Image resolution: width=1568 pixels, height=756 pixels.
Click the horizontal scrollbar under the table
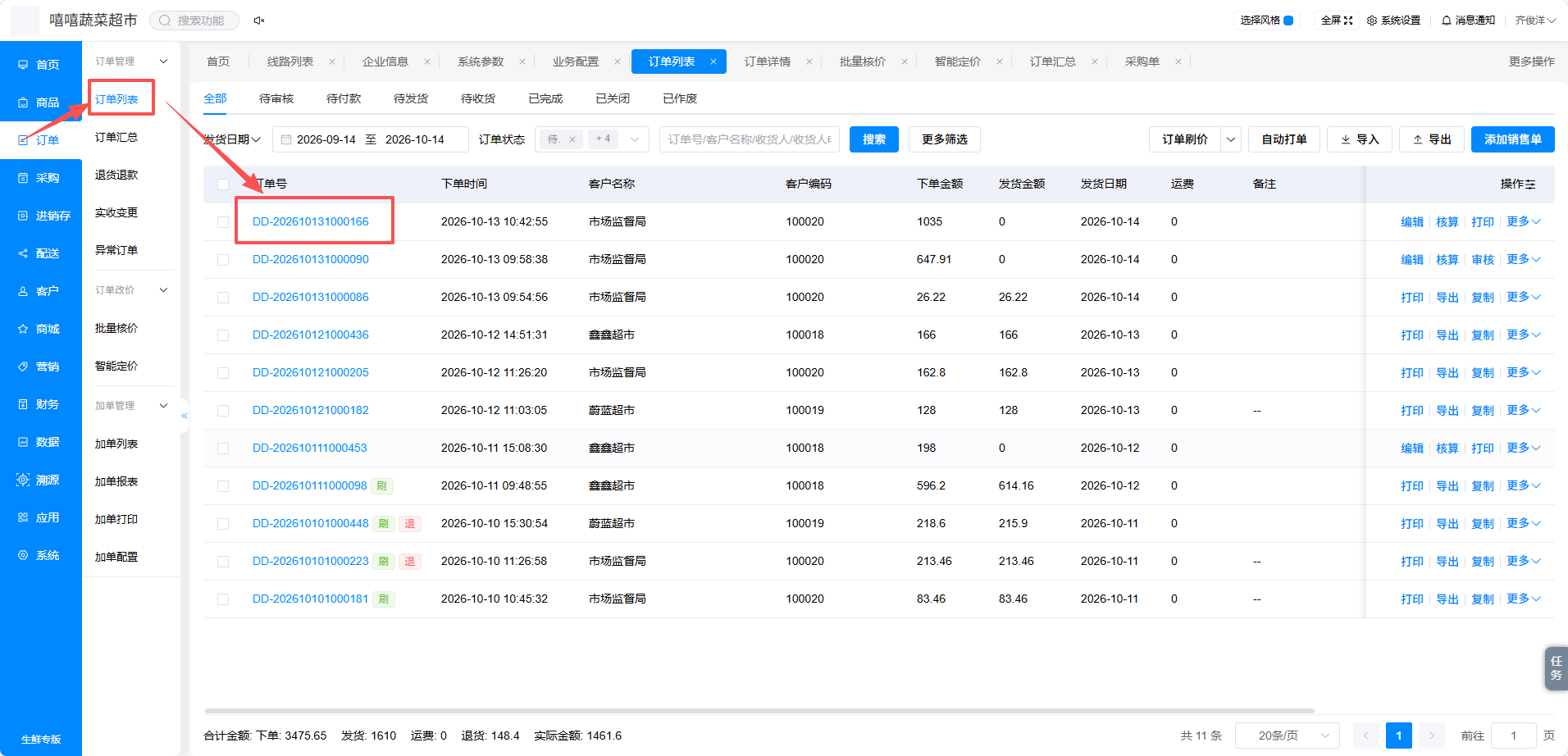(x=759, y=711)
